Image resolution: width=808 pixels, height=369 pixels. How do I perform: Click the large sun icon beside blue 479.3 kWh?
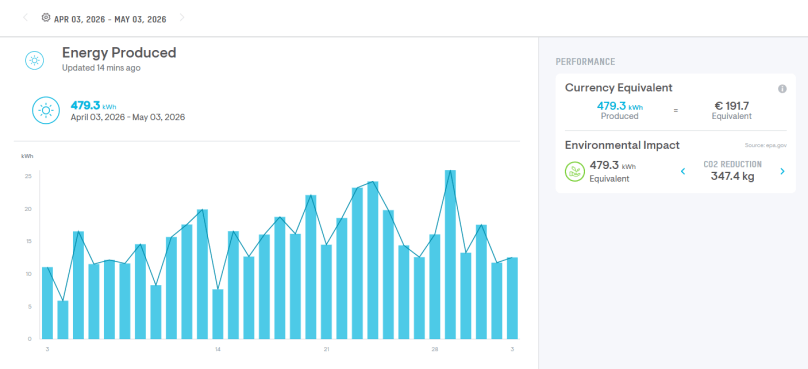click(46, 111)
